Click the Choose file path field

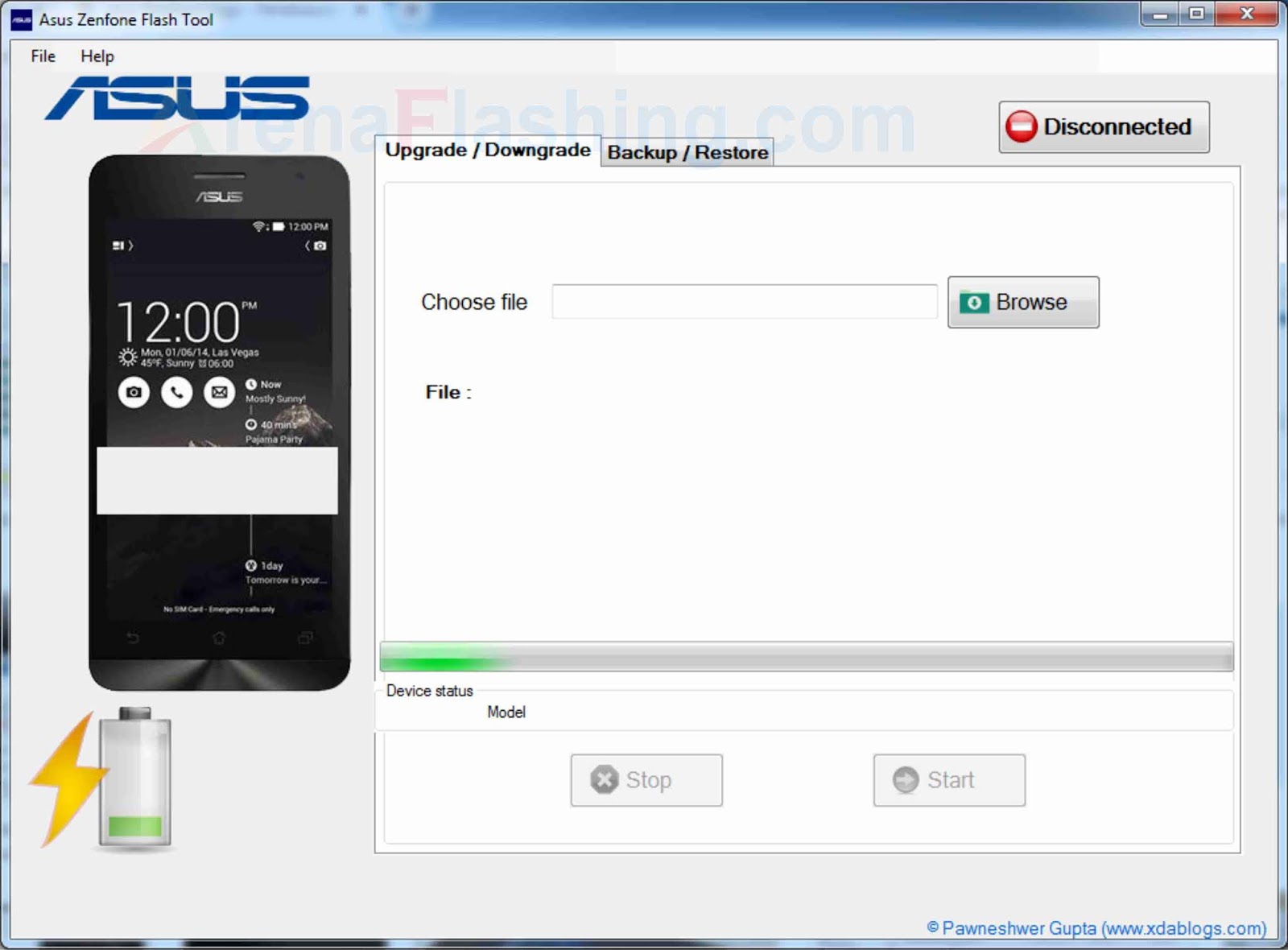pyautogui.click(x=745, y=302)
